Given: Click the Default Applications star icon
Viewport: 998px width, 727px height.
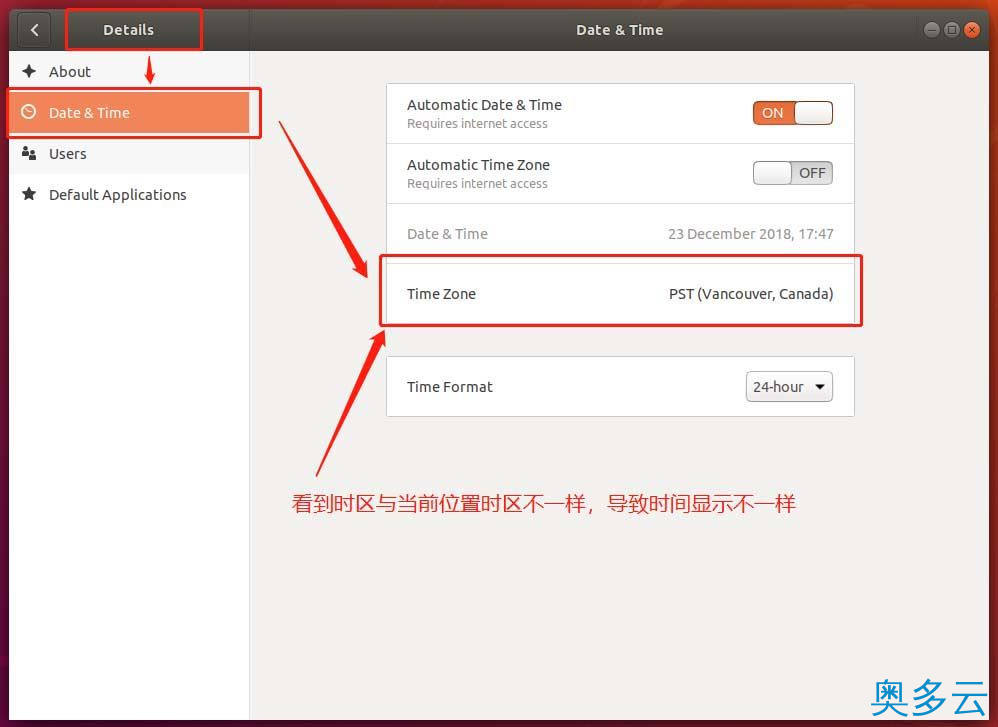Looking at the screenshot, I should pyautogui.click(x=29, y=195).
